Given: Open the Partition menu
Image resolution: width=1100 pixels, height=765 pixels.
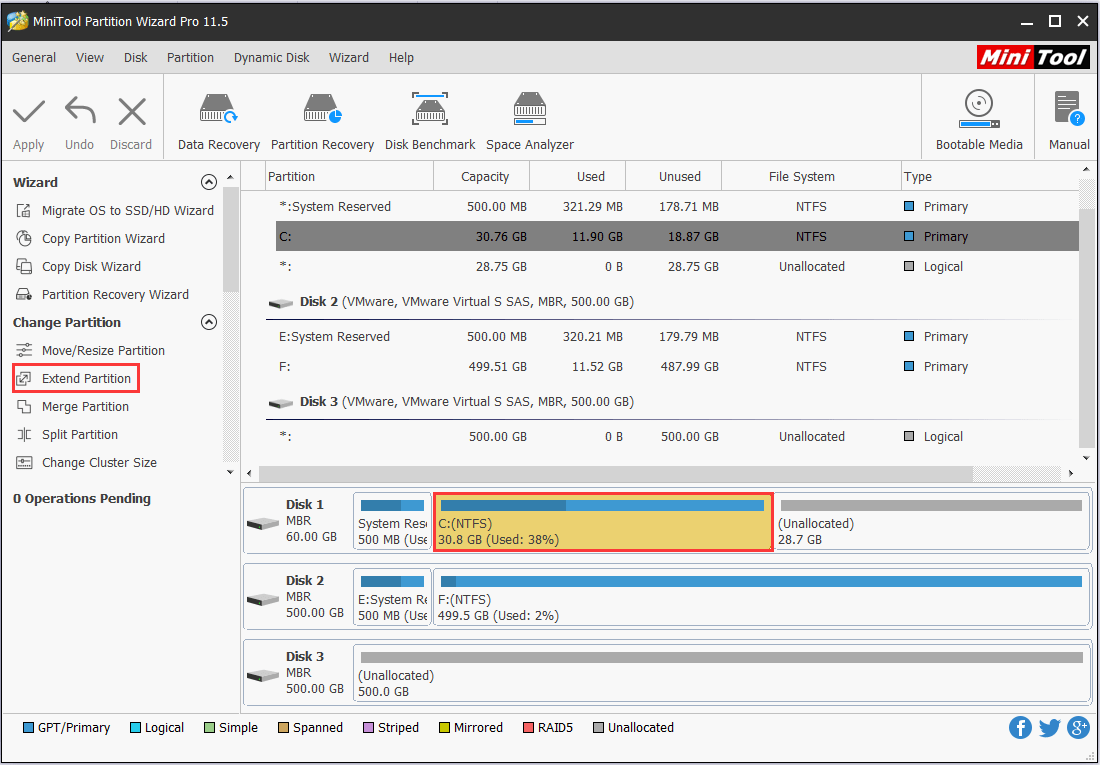Looking at the screenshot, I should tap(190, 57).
